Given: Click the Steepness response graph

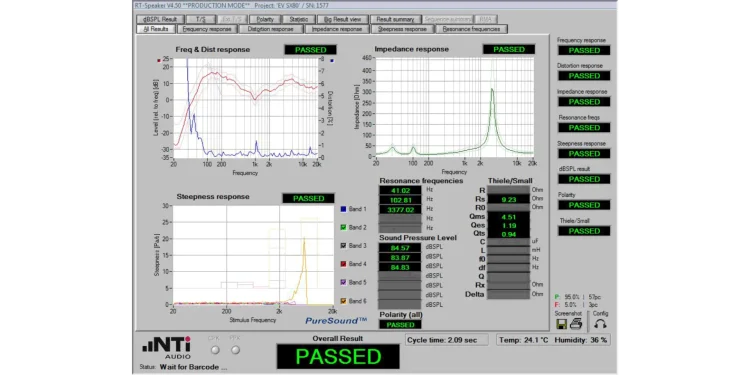Looking at the screenshot, I should point(254,255).
